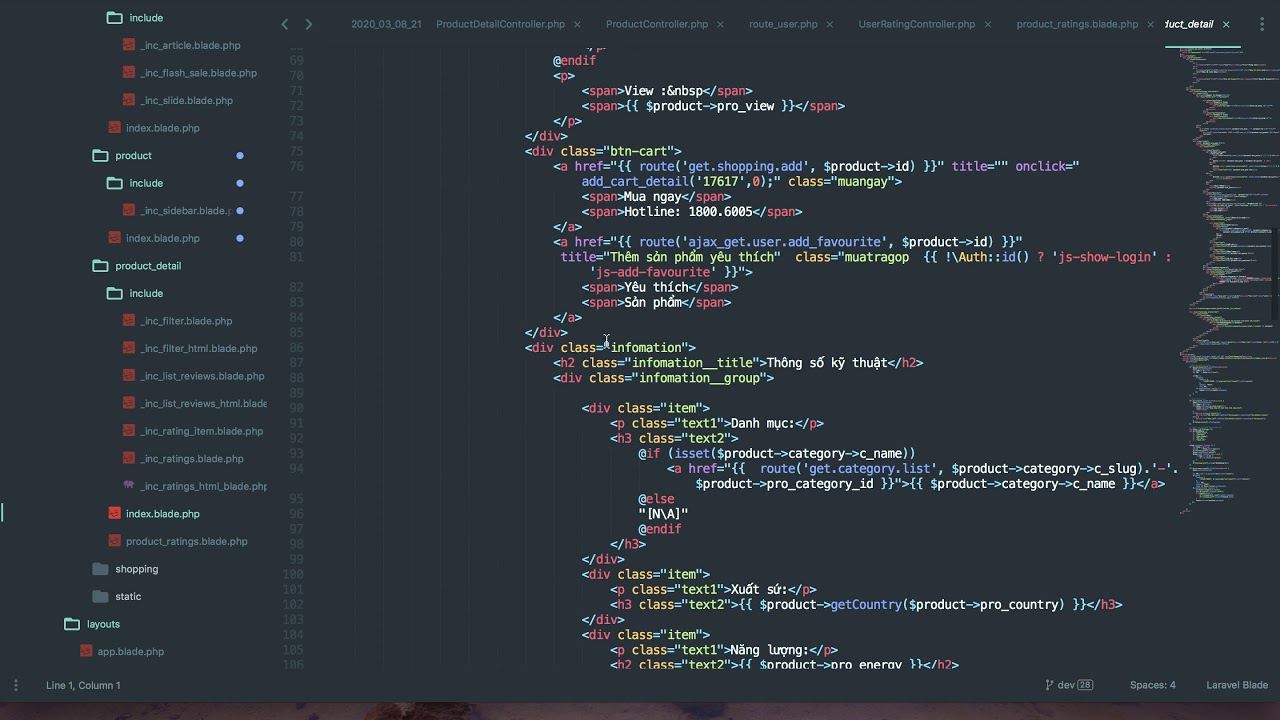Click the file icon of app.blade.php
The image size is (1280, 720).
(87, 651)
